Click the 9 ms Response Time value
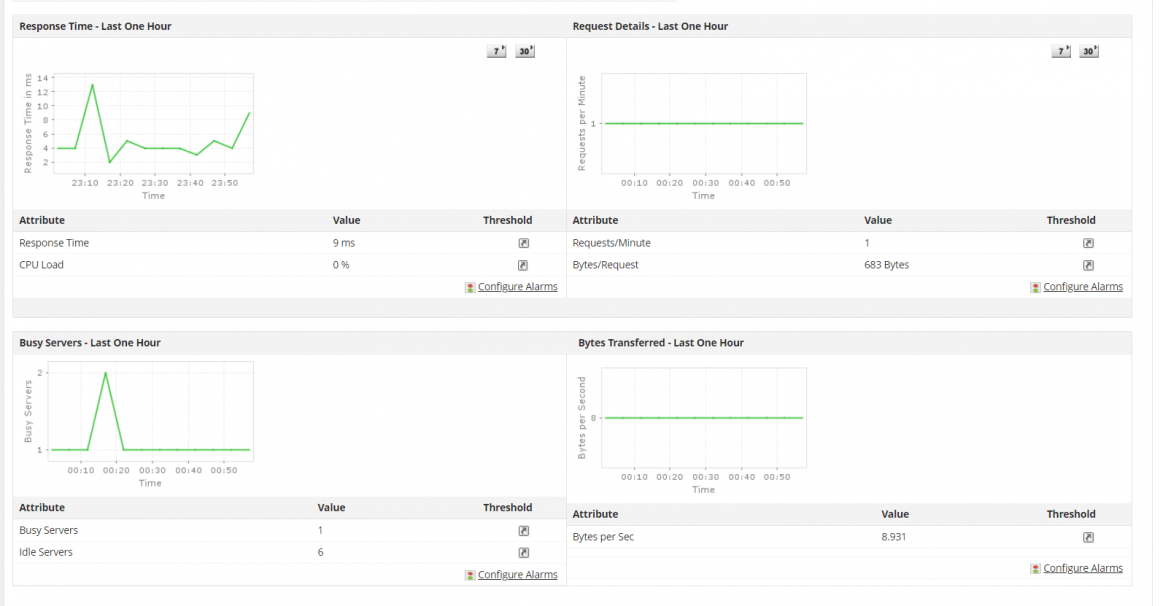 344,242
